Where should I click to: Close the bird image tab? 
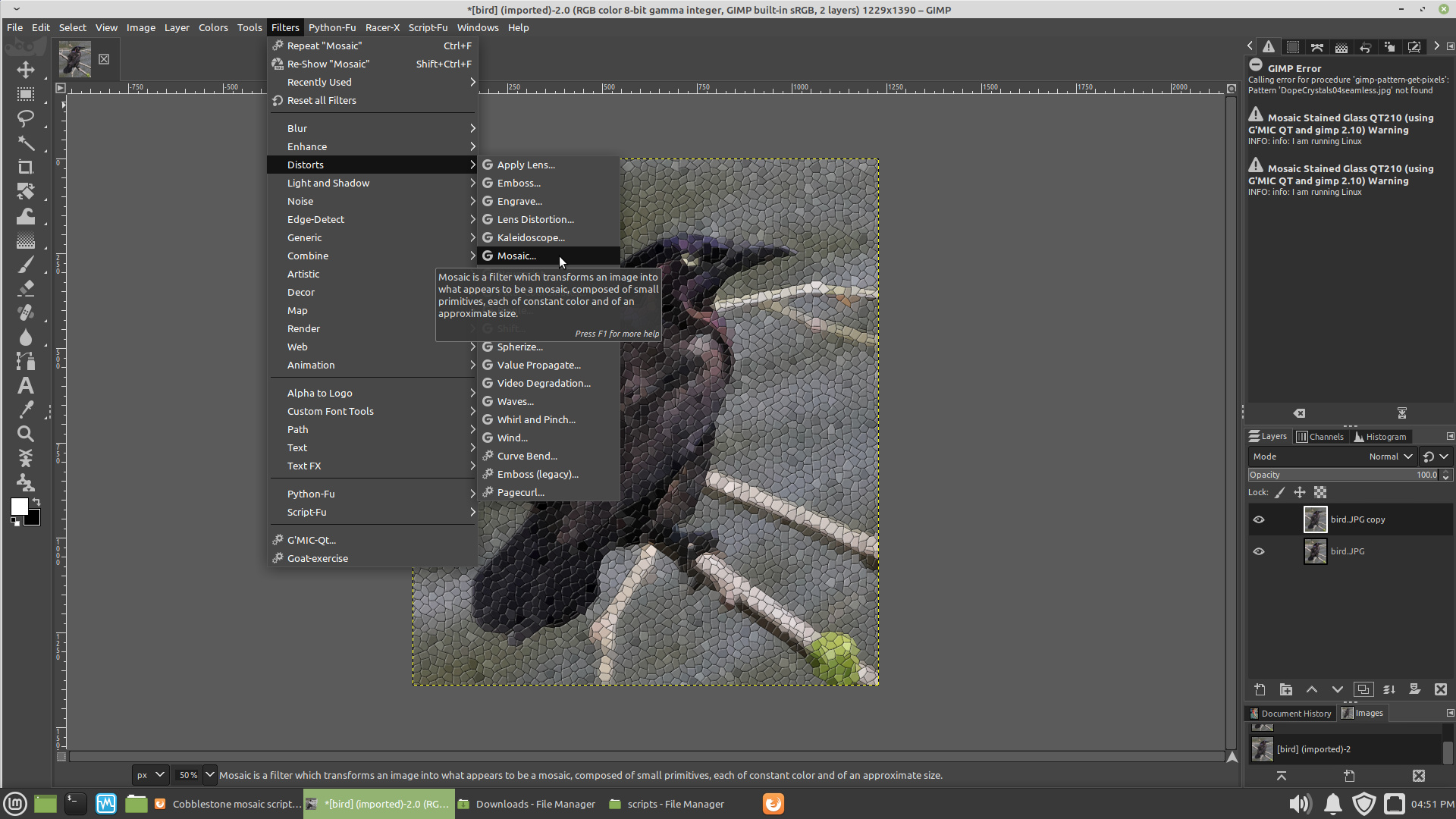[x=104, y=59]
